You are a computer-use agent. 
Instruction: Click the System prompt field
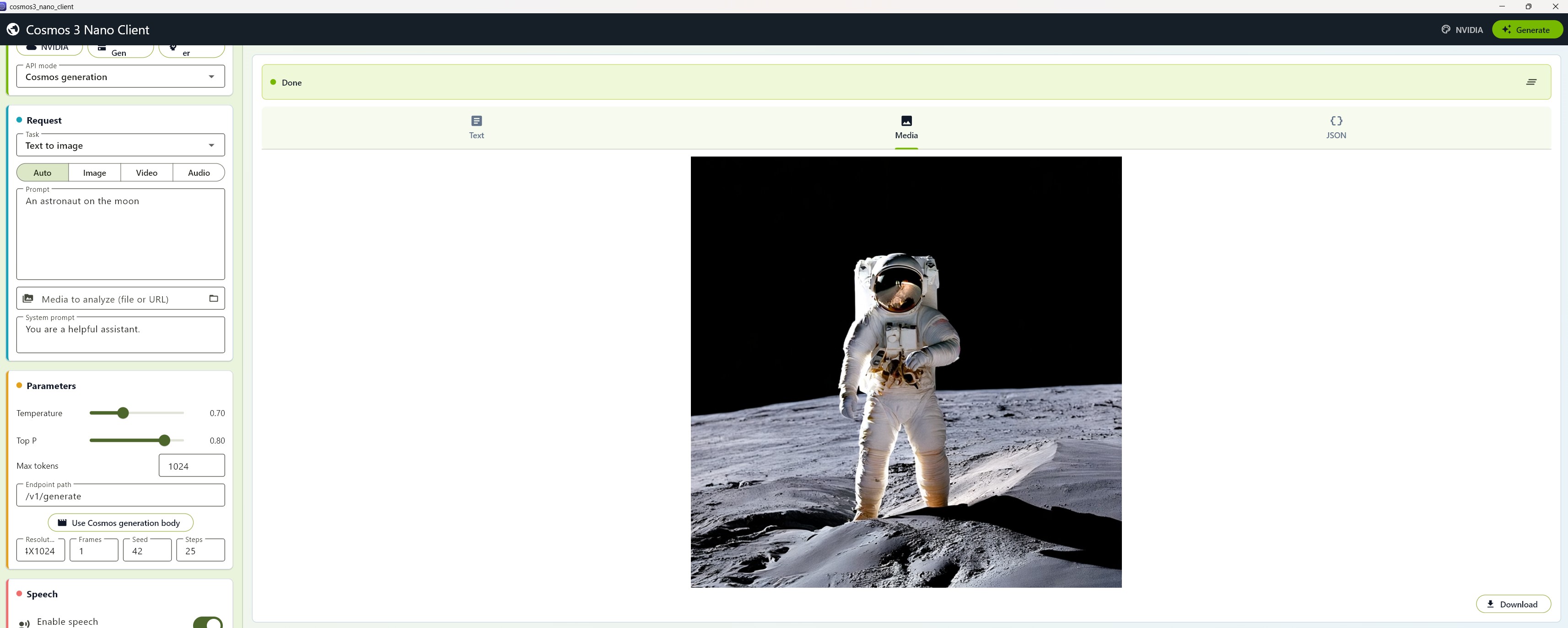click(x=120, y=335)
